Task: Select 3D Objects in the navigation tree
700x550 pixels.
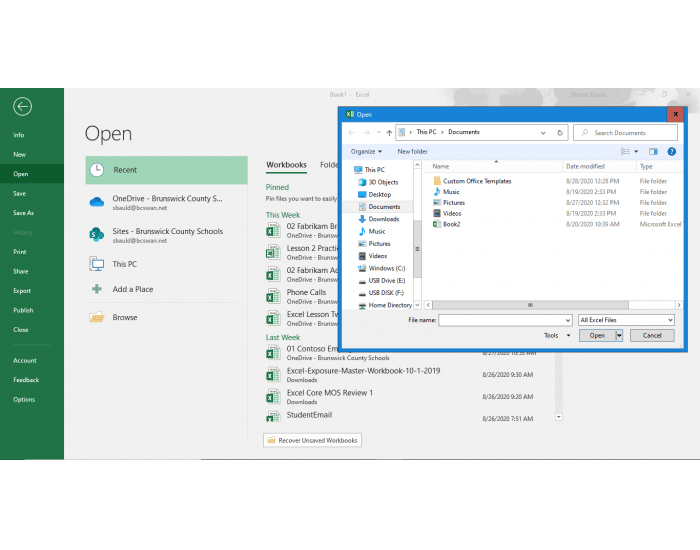Action: tap(383, 182)
